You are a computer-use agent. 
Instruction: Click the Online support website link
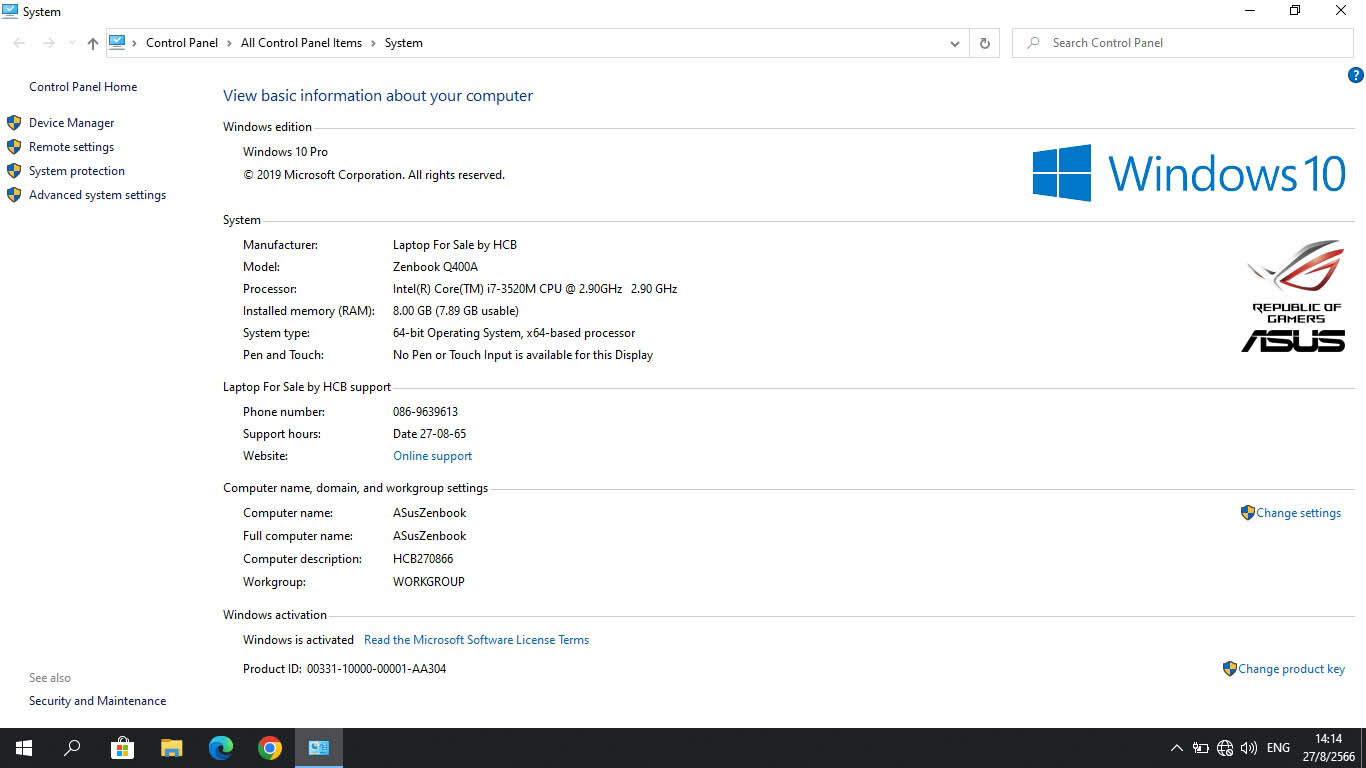(432, 456)
